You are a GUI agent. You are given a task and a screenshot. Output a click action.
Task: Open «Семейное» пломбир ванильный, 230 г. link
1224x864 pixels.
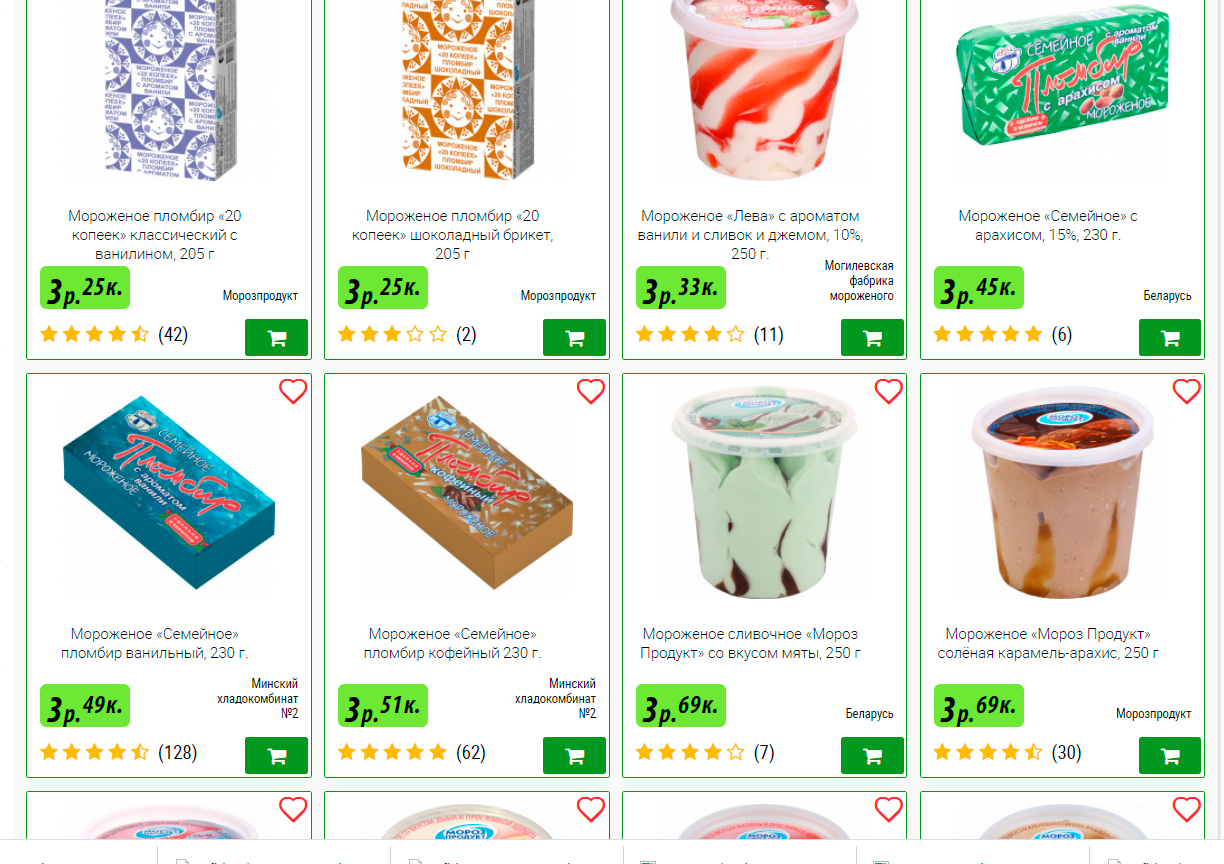[x=155, y=643]
